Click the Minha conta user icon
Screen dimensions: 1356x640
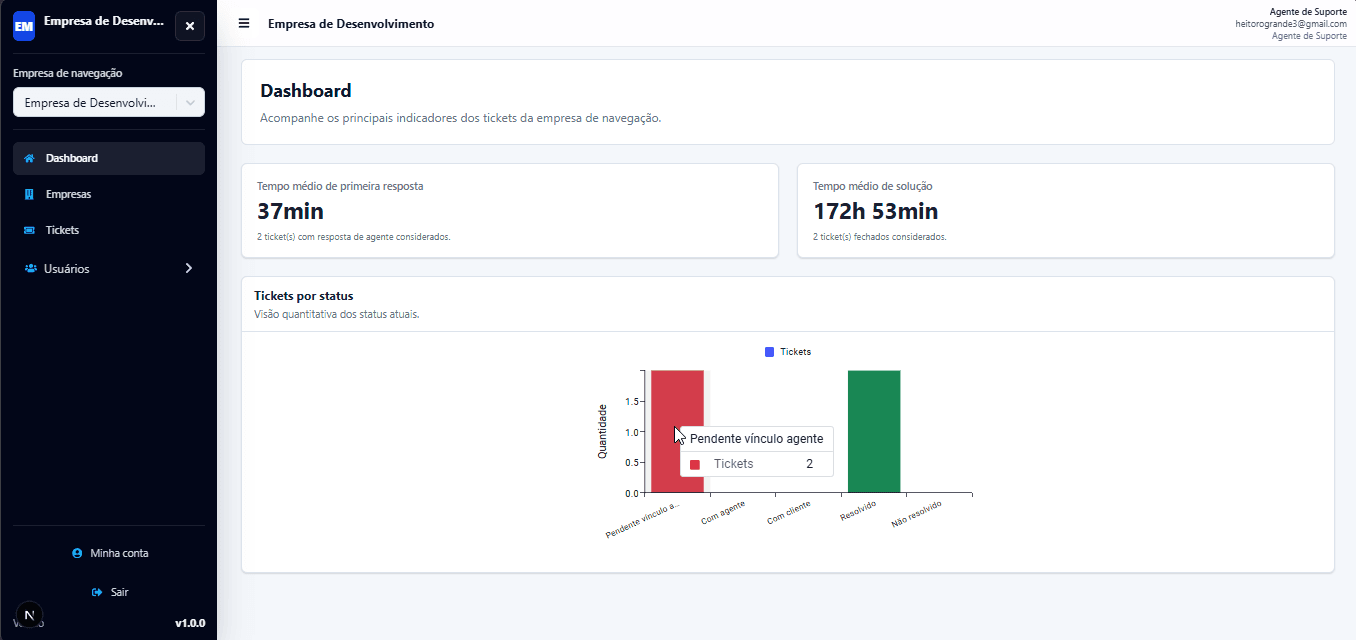[x=77, y=553]
